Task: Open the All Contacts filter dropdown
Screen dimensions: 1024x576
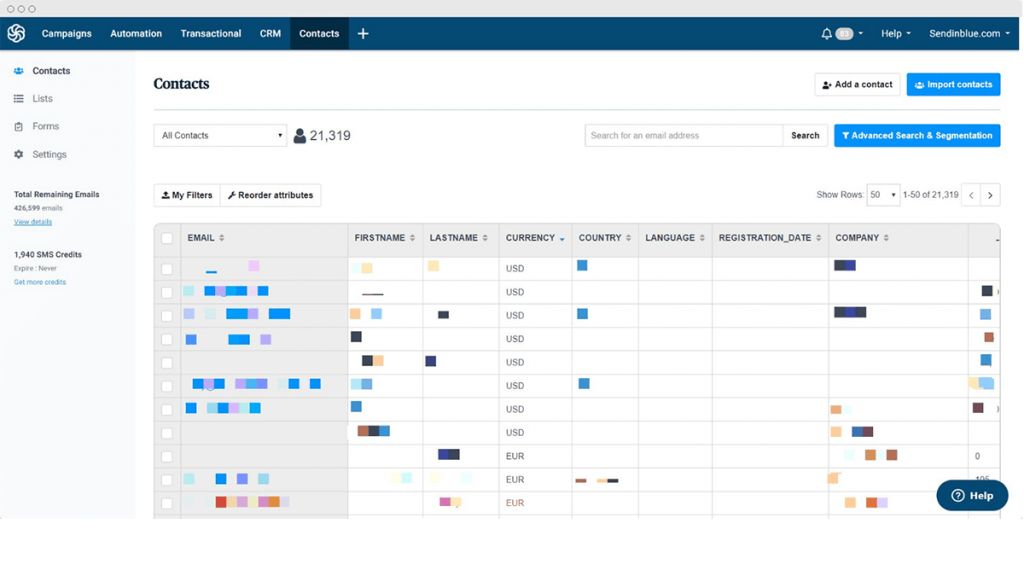Action: [x=219, y=135]
